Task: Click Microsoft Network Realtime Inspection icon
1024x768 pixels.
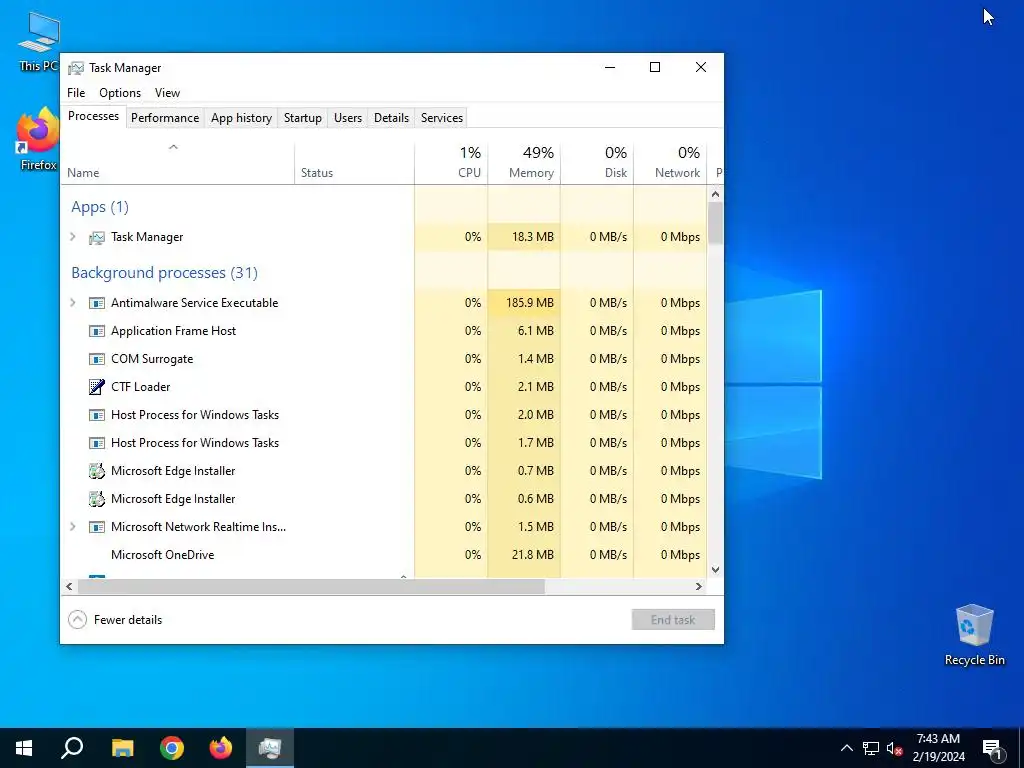Action: tap(97, 527)
